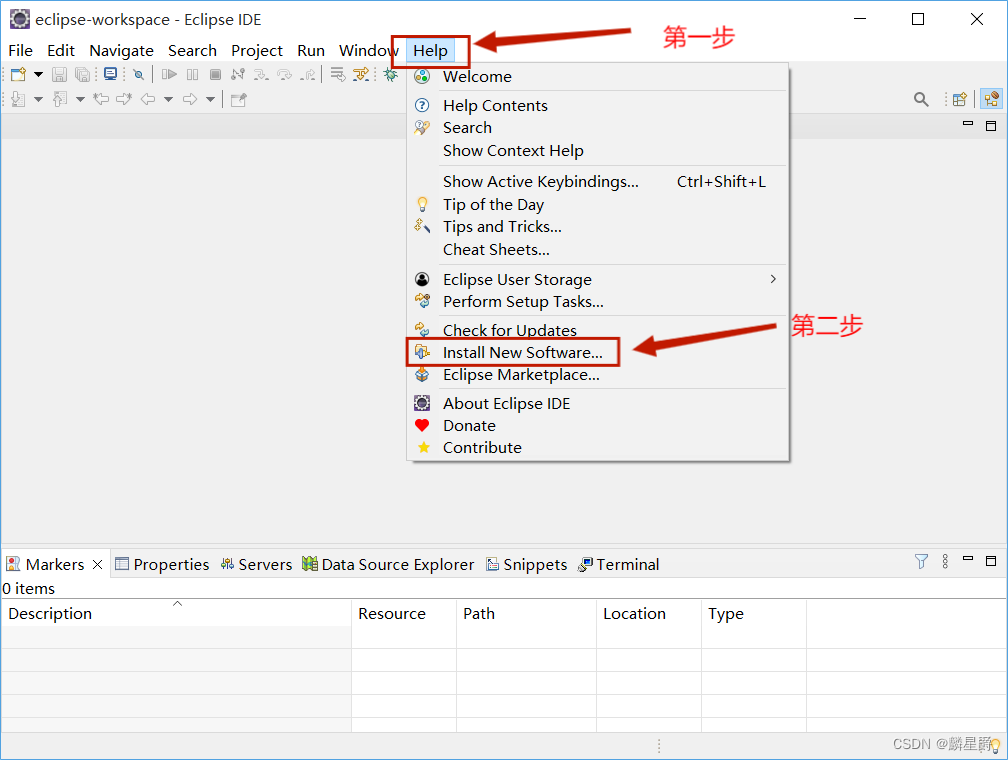This screenshot has width=1008, height=760.
Task: Open the Previous Annotation dropdown arrow
Action: click(x=80, y=99)
